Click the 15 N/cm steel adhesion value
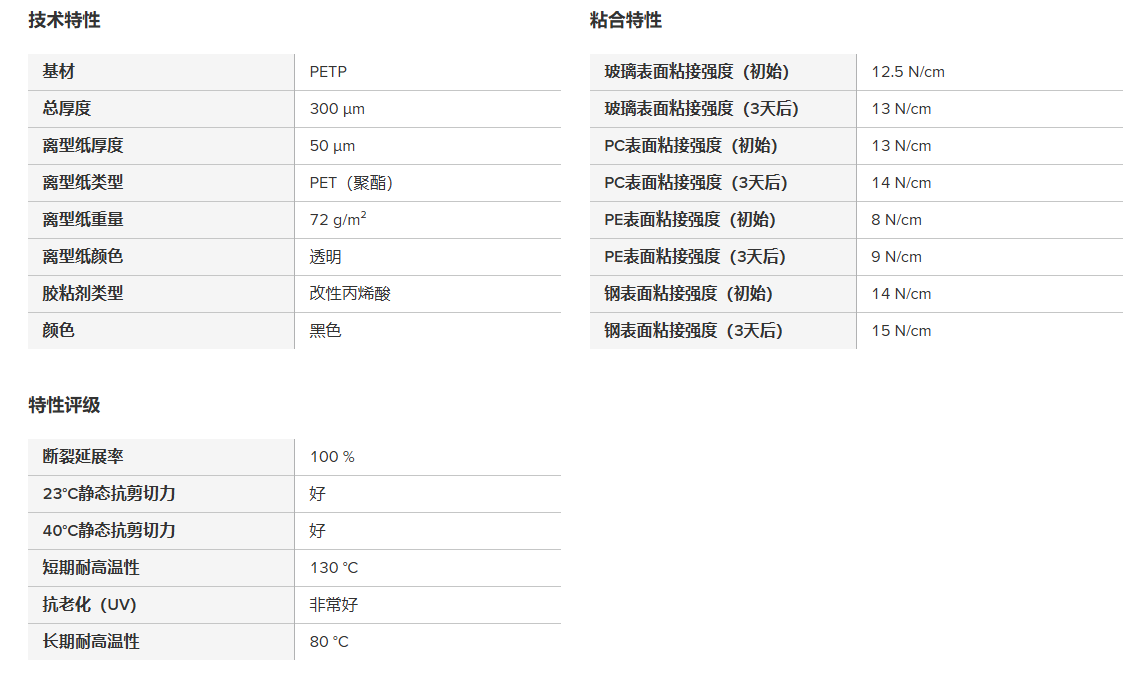This screenshot has height=689, width=1145. (x=901, y=331)
